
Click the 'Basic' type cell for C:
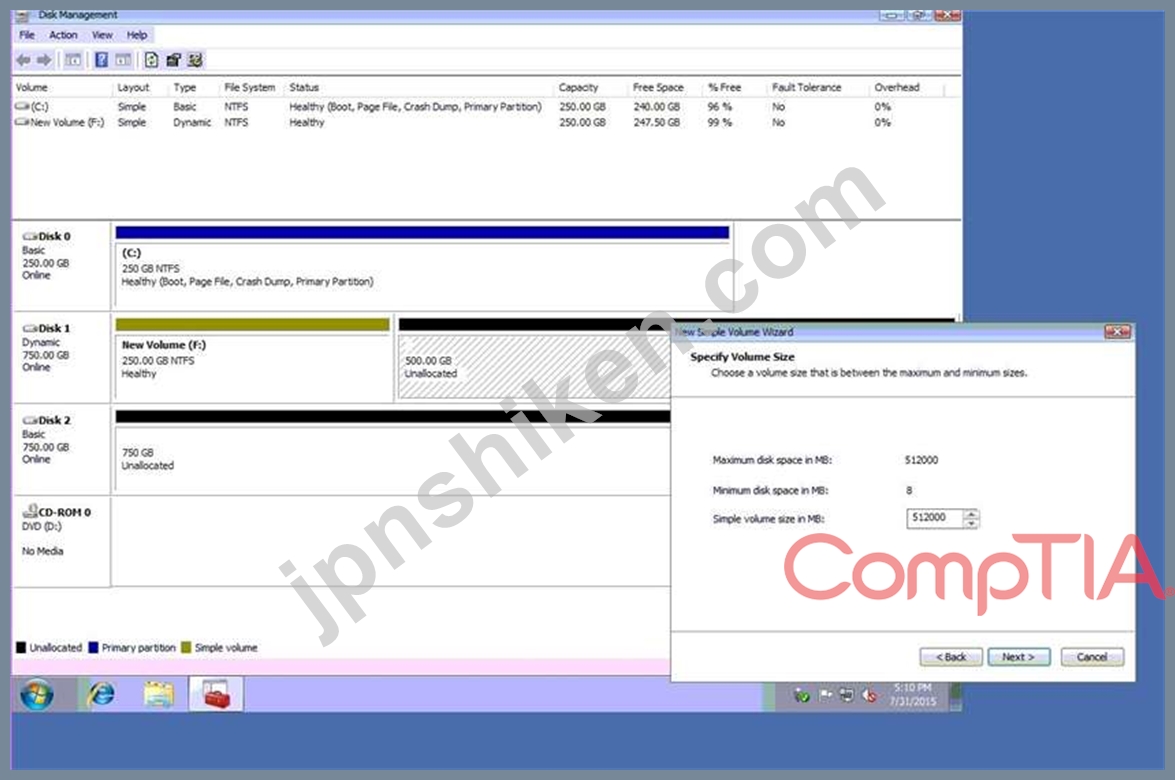tap(184, 106)
